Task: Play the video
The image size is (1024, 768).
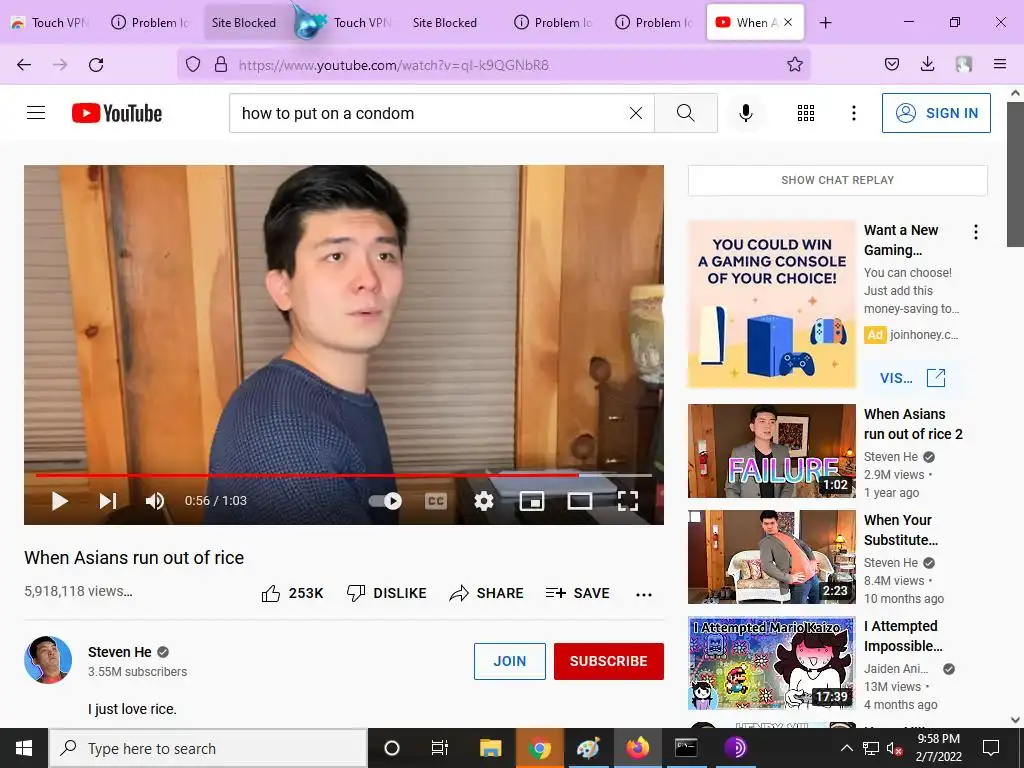Action: [59, 501]
